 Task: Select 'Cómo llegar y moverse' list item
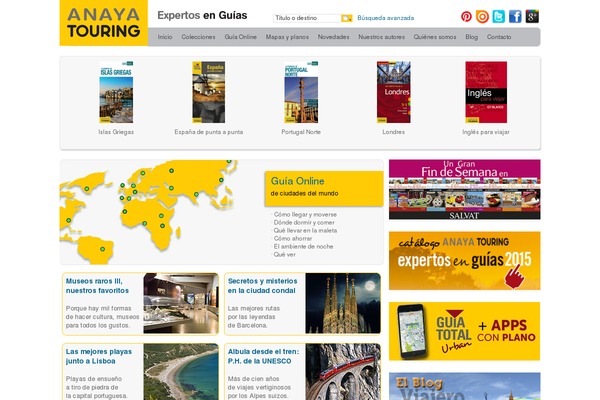tap(305, 215)
